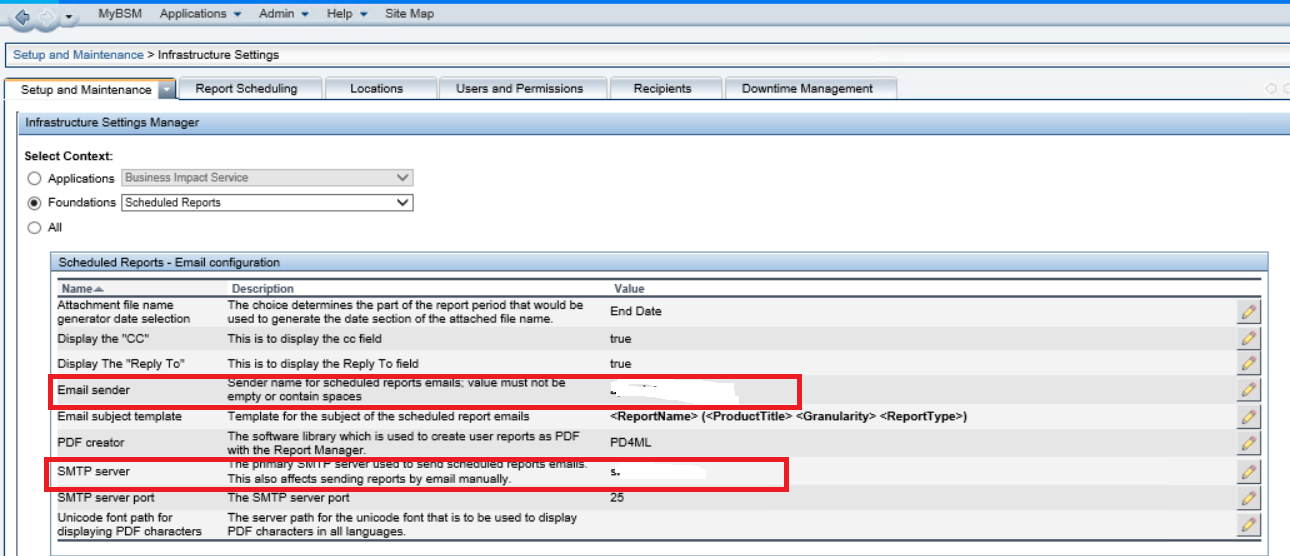Click the "End Date" value cell
Viewport: 1290px width, 556px height.
tap(636, 311)
